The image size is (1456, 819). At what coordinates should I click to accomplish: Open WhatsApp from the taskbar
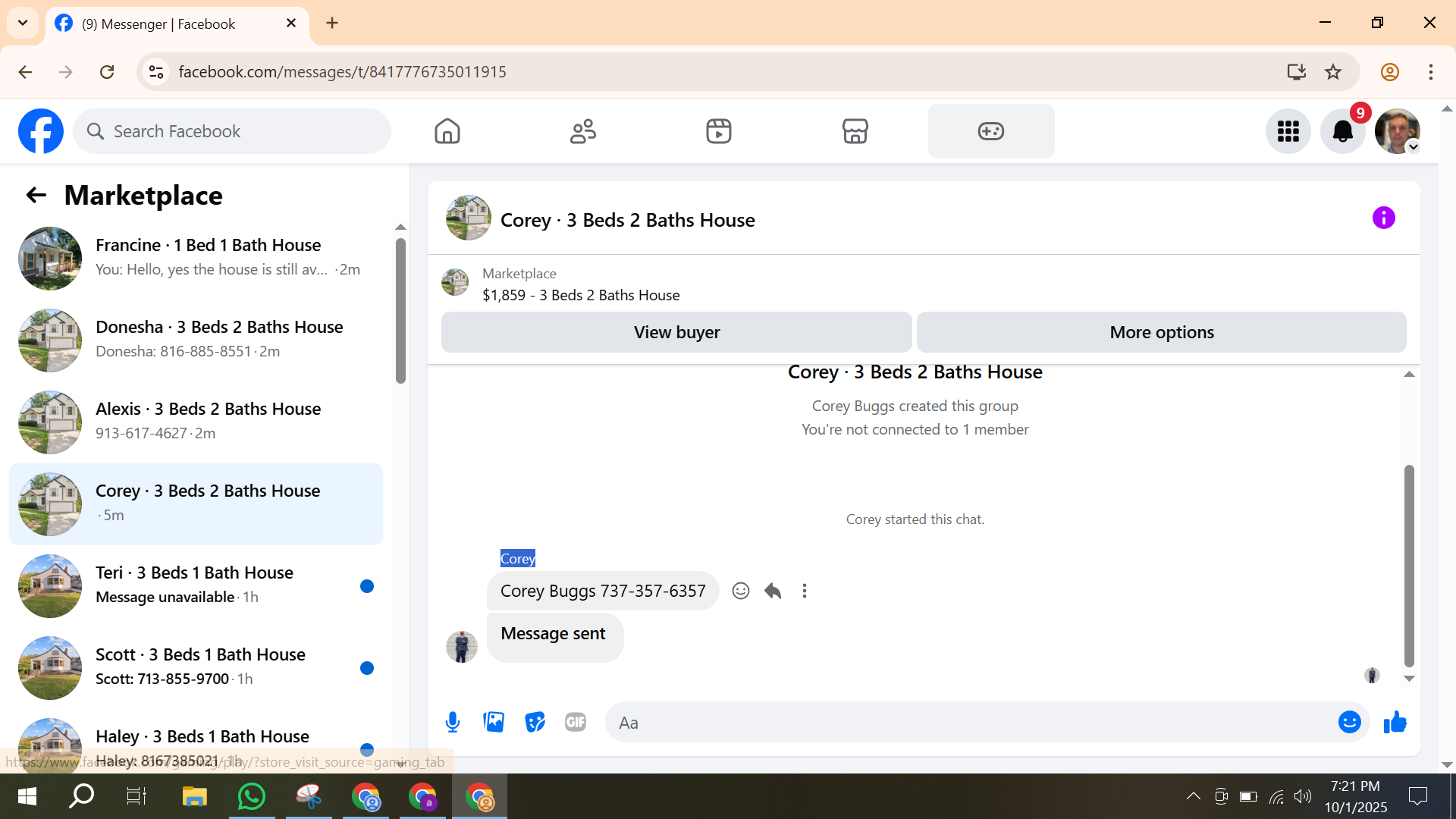[x=252, y=796]
